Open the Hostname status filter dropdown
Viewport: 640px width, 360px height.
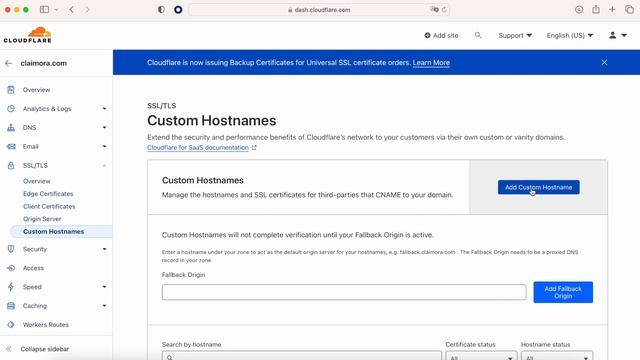(557, 356)
